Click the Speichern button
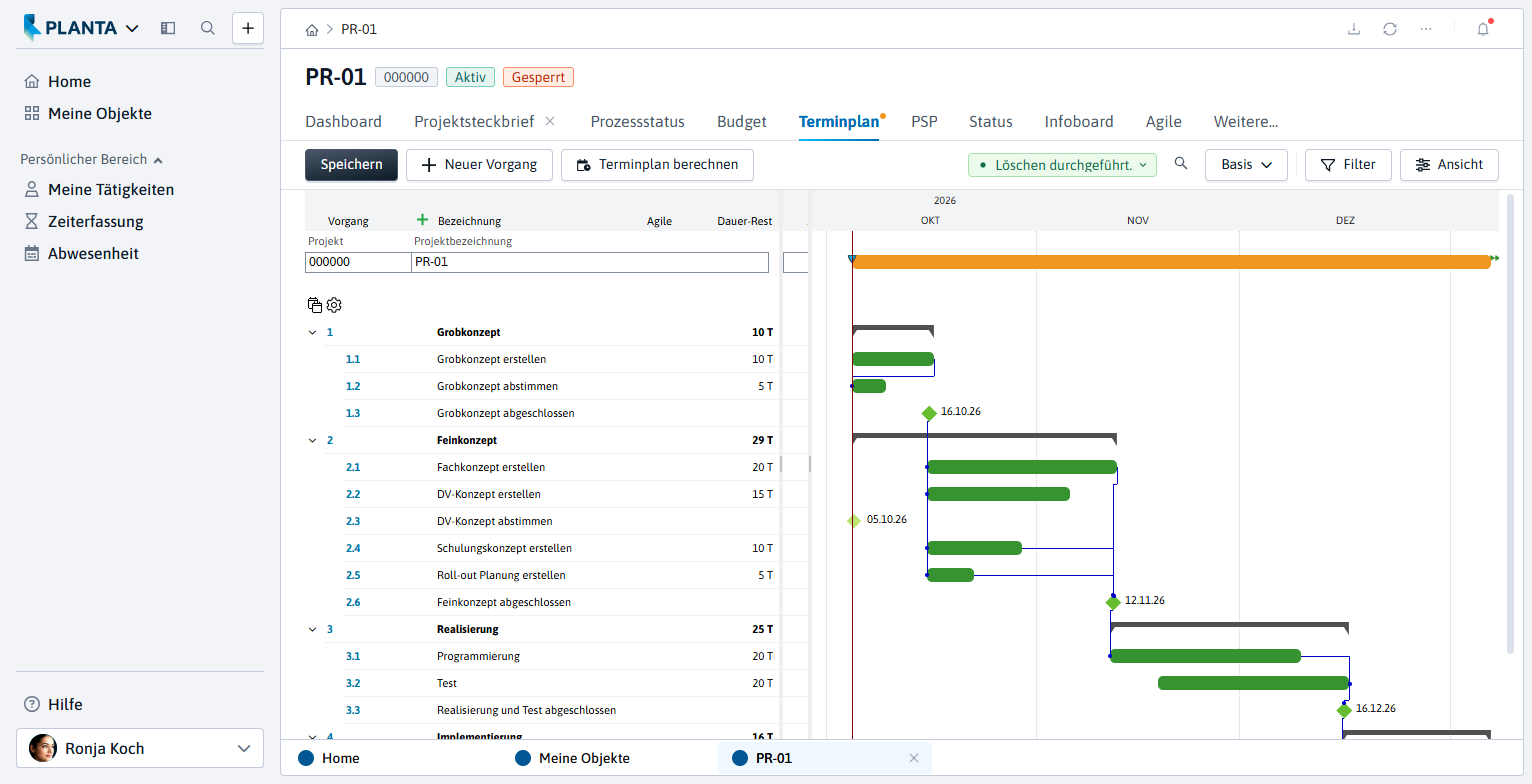Viewport: 1532px width, 784px height. pyautogui.click(x=351, y=165)
